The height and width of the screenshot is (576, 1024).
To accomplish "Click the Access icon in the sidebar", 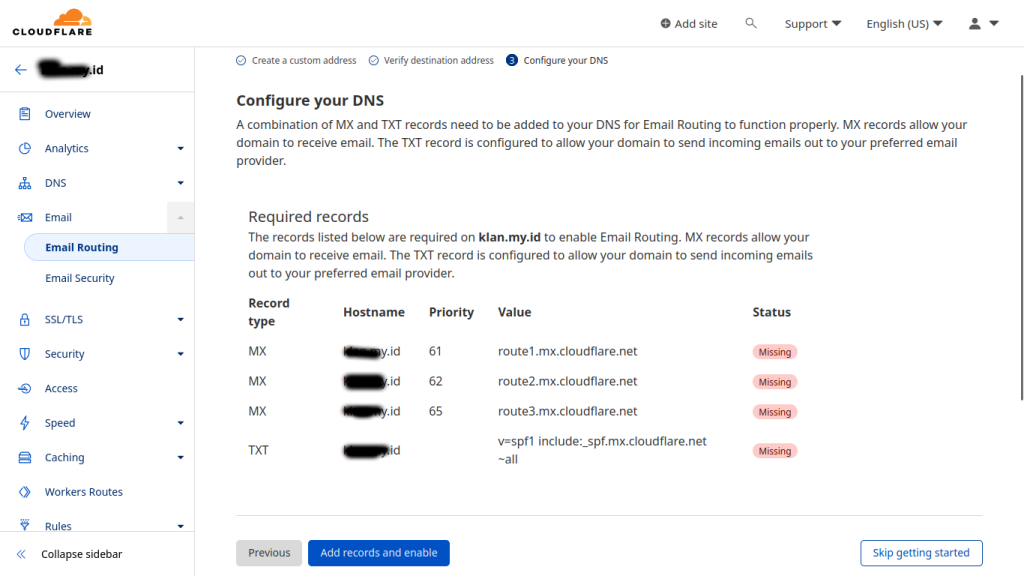I will pyautogui.click(x=25, y=389).
